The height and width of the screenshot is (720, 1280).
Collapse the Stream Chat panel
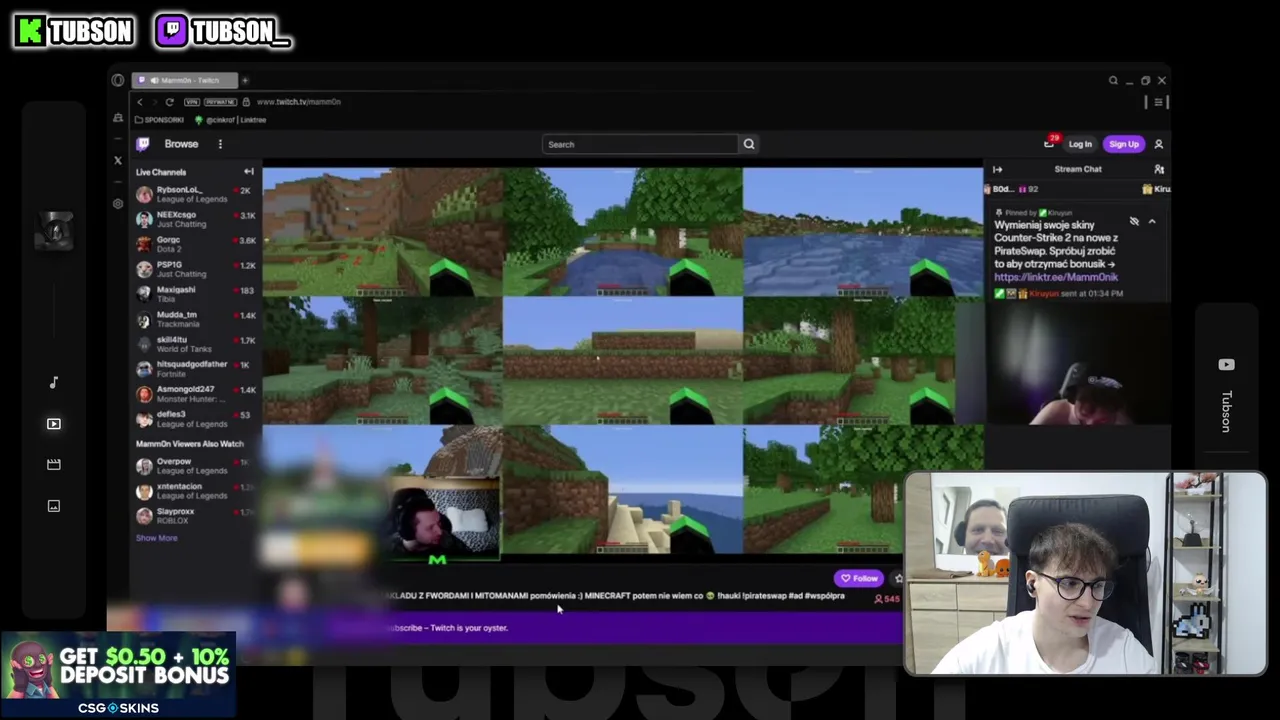(997, 169)
